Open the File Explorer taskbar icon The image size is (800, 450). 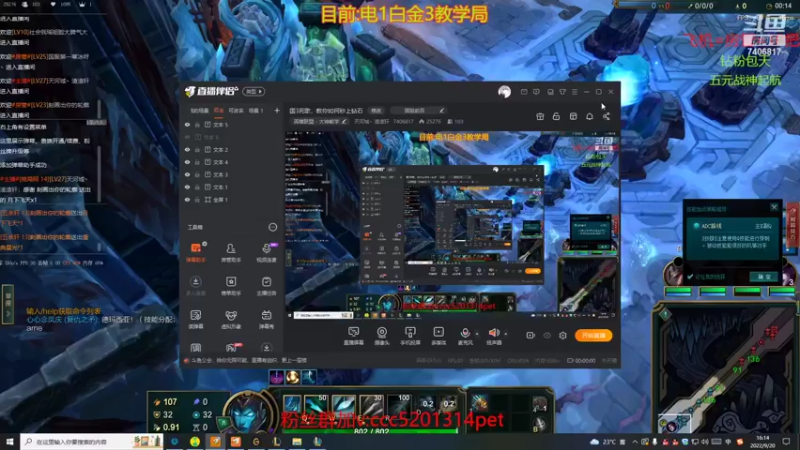click(x=297, y=441)
